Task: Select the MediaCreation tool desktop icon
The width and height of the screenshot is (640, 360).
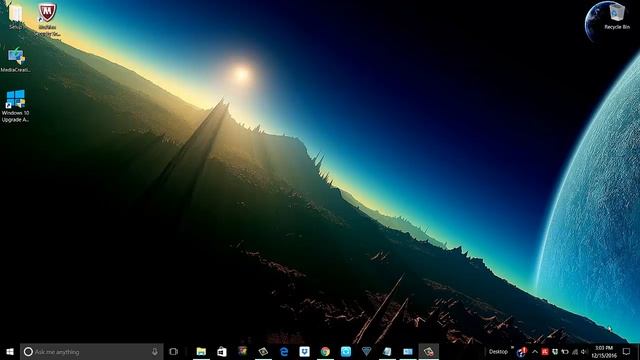Action: coord(16,60)
